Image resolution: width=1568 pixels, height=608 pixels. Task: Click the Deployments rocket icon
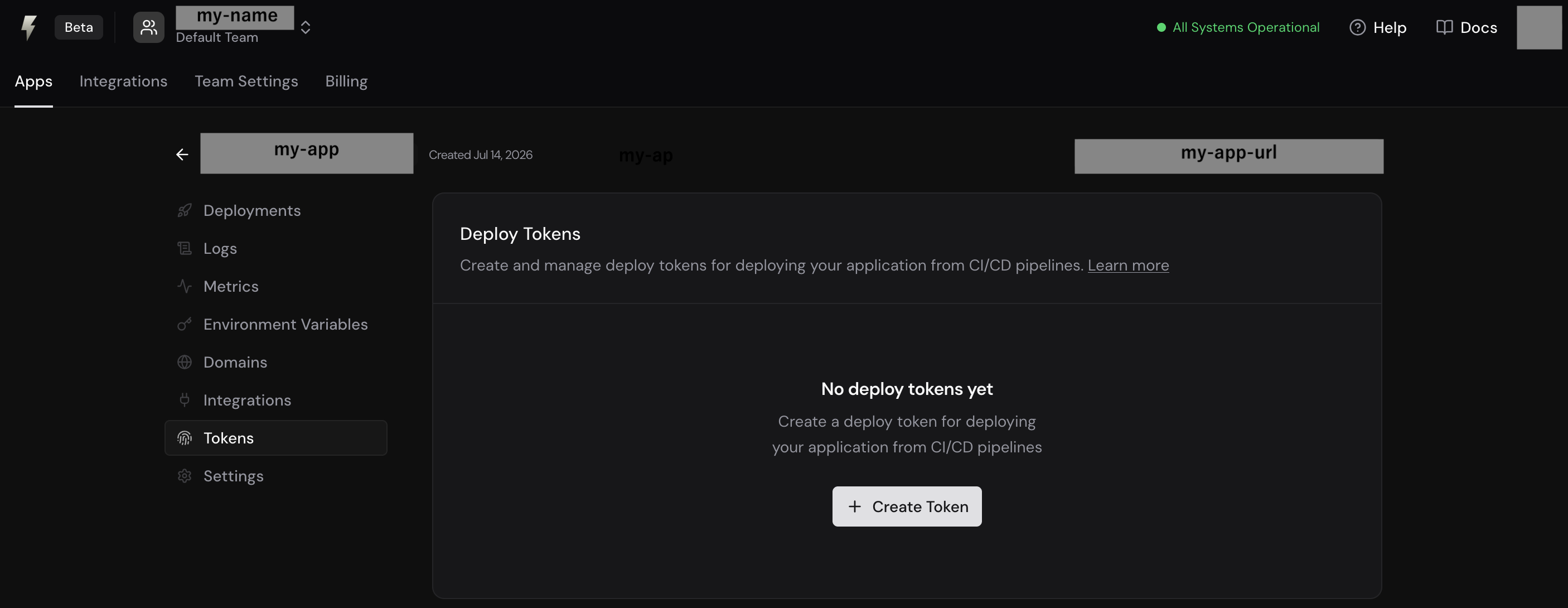185,211
